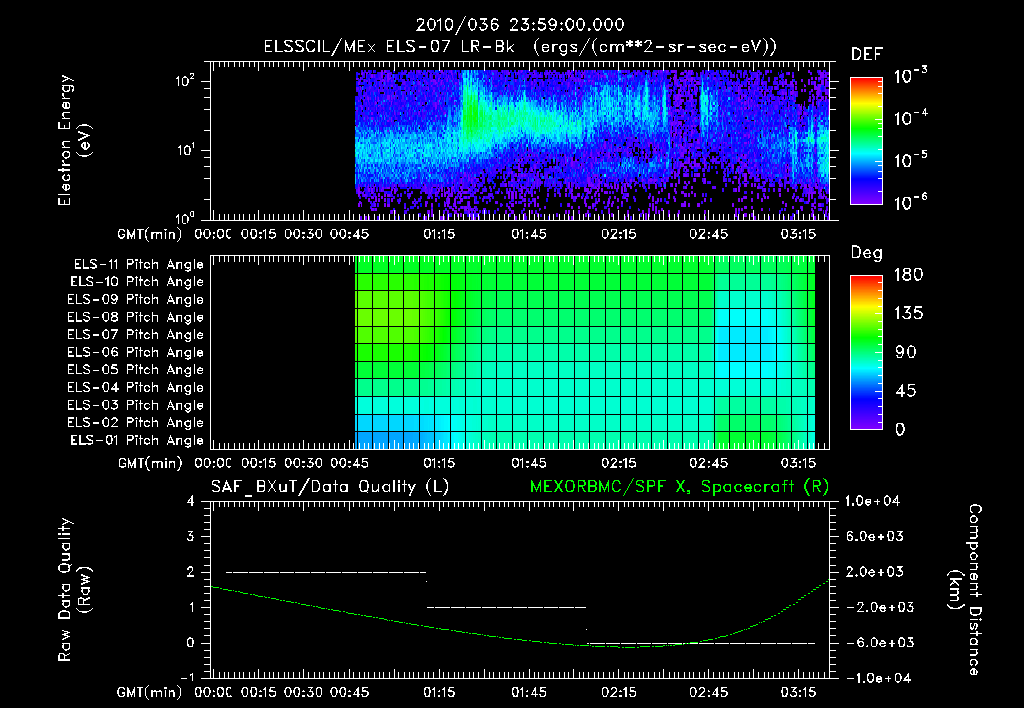Click the 01:15 time tick under the electron spectrogram
Screen dimensions: 1024x708
[439, 234]
